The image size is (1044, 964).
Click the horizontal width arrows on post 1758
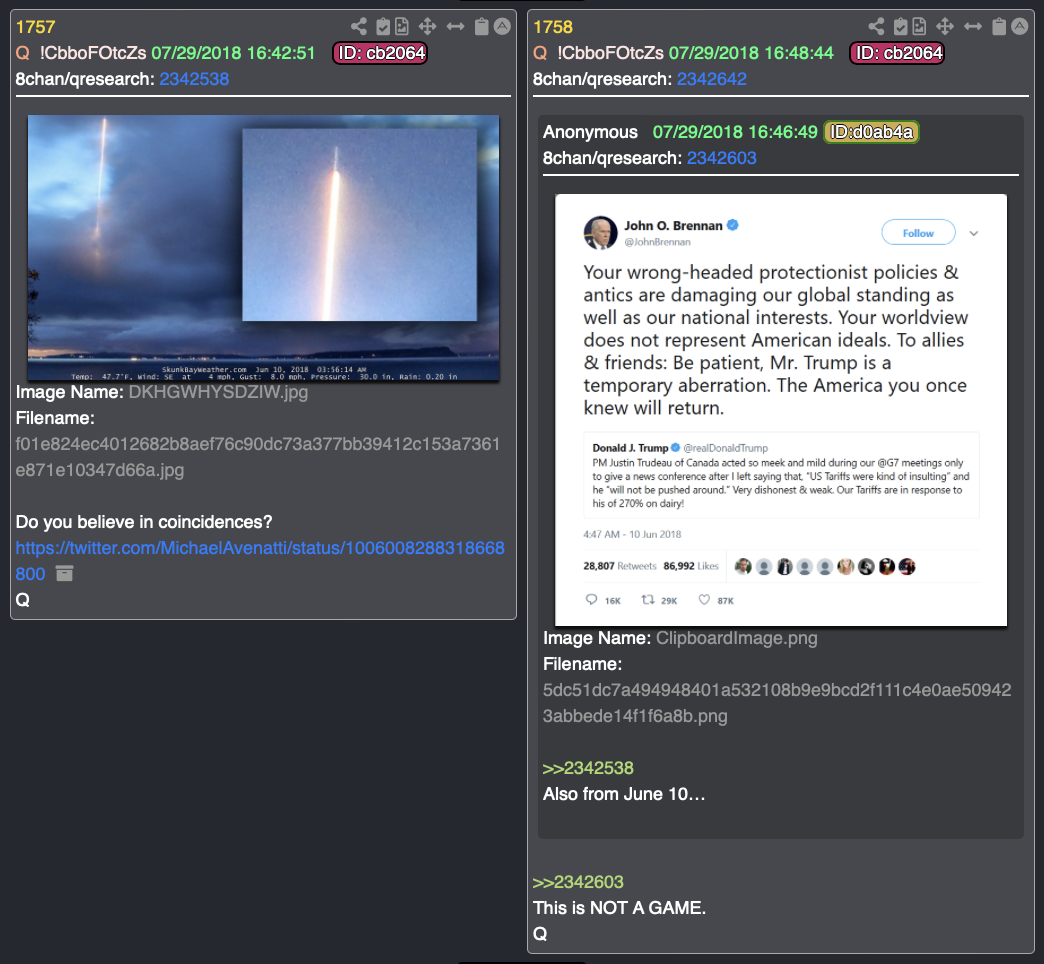[973, 27]
